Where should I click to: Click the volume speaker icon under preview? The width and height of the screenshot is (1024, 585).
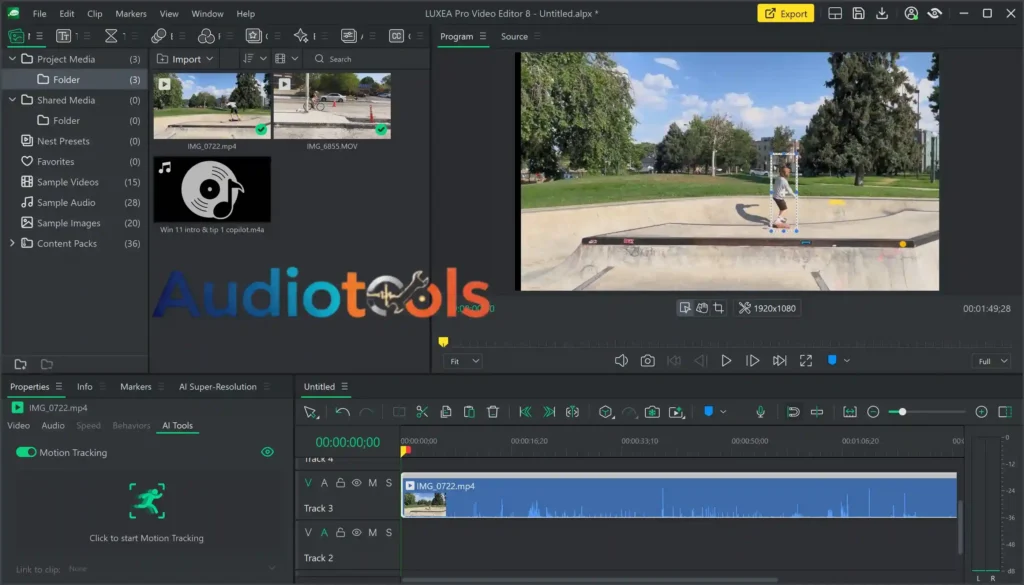[x=621, y=361]
